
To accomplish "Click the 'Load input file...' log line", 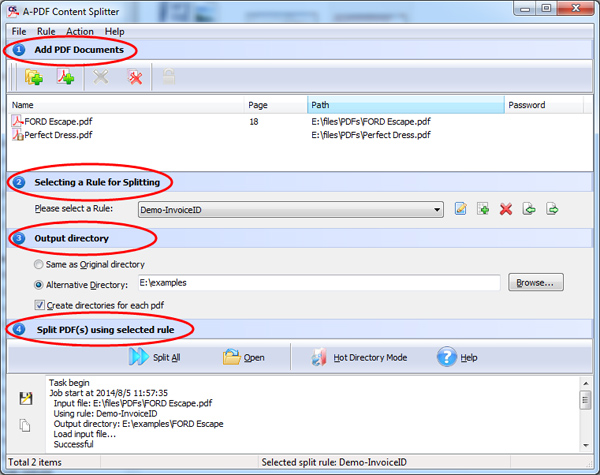I will pos(85,434).
